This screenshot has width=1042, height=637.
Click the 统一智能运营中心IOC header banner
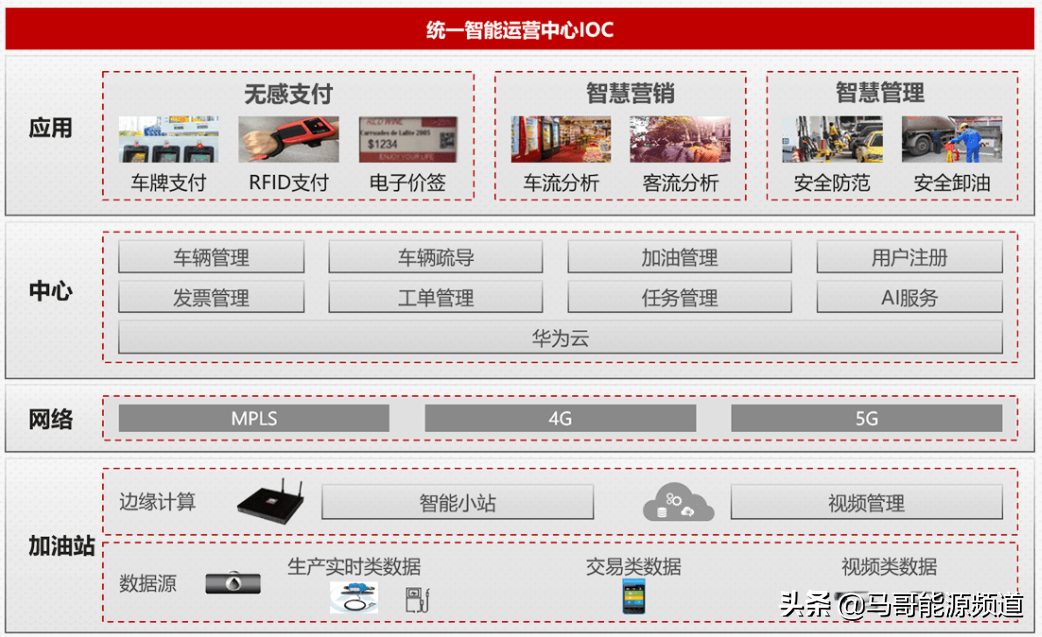521,30
